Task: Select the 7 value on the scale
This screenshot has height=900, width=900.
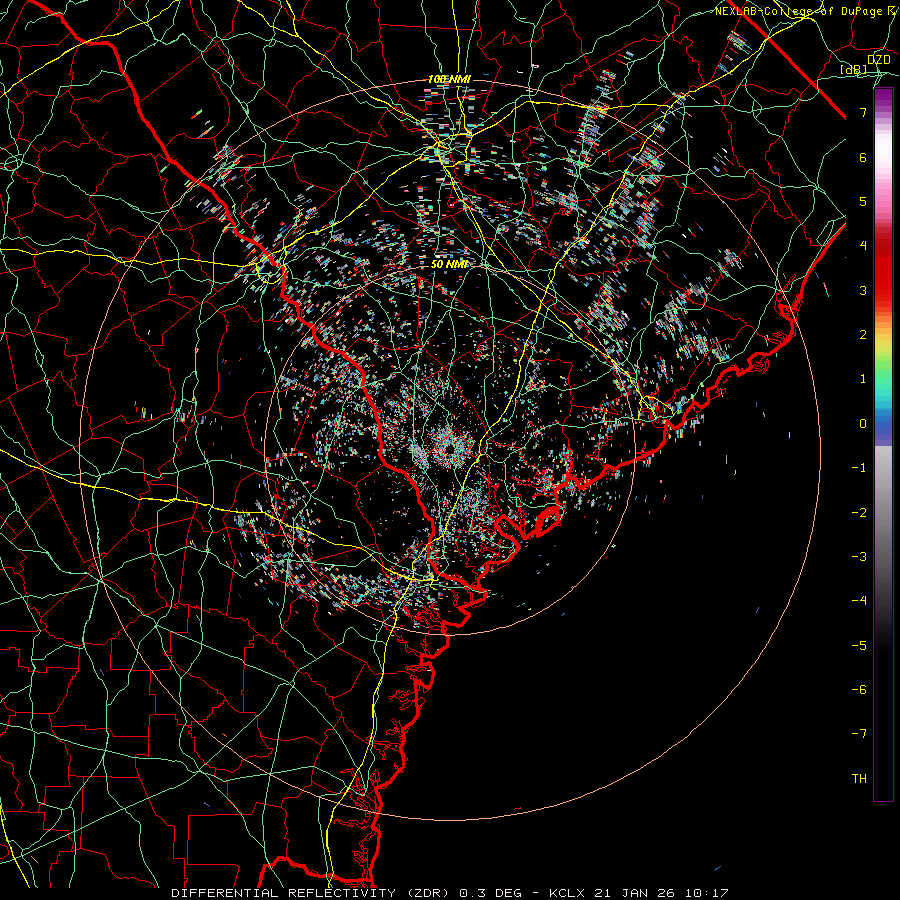Action: click(863, 112)
